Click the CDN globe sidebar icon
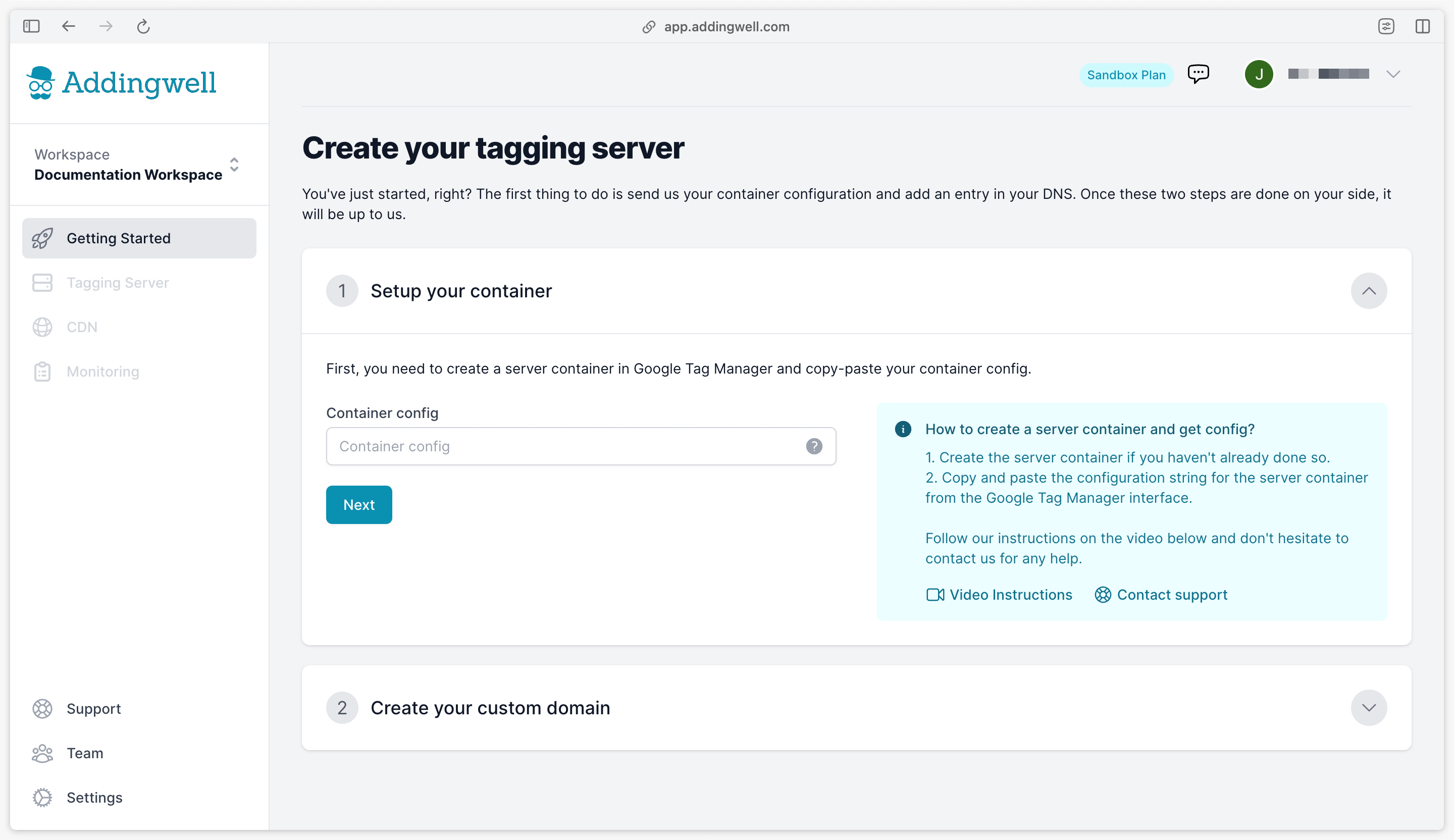 pyautogui.click(x=42, y=327)
